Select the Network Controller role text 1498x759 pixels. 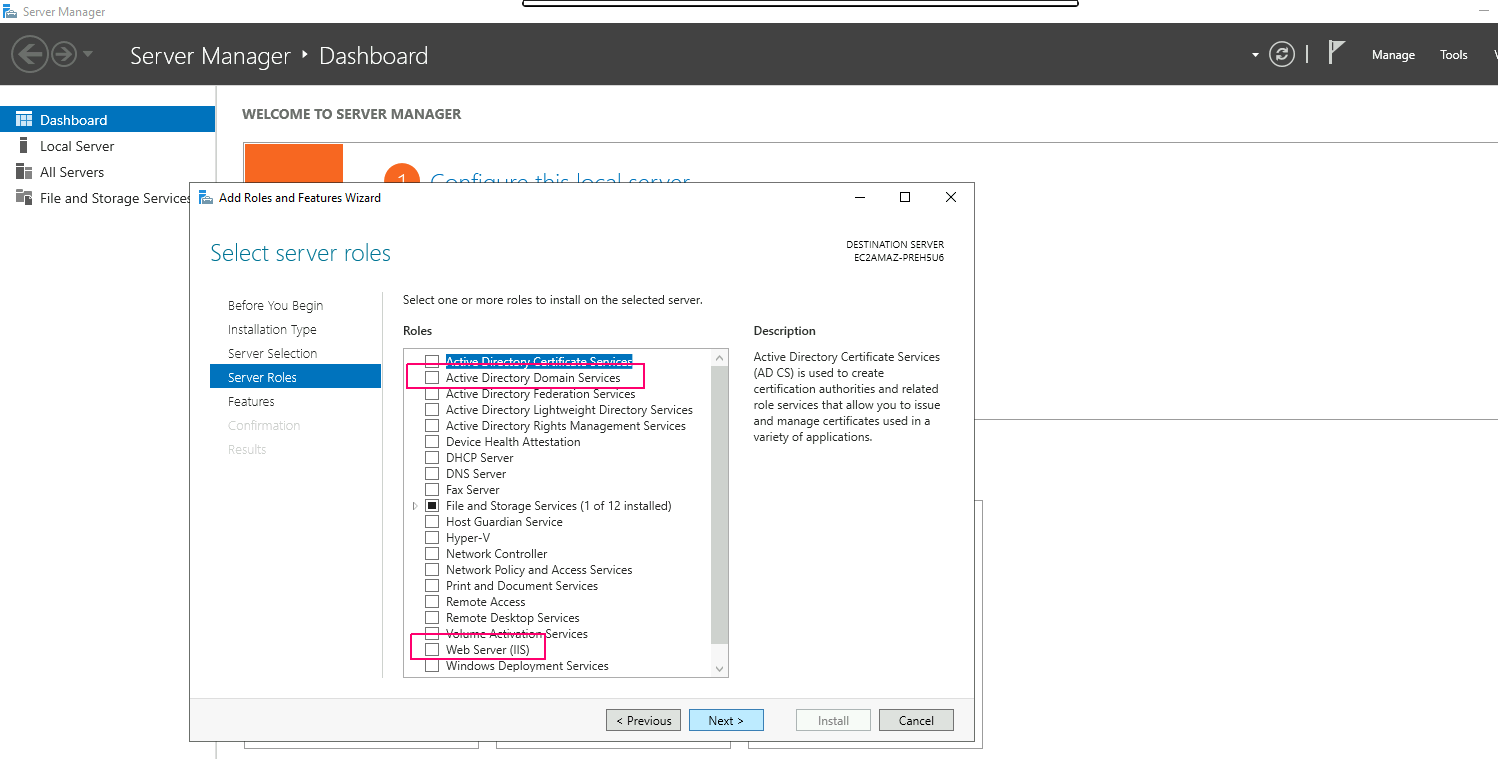coord(497,554)
